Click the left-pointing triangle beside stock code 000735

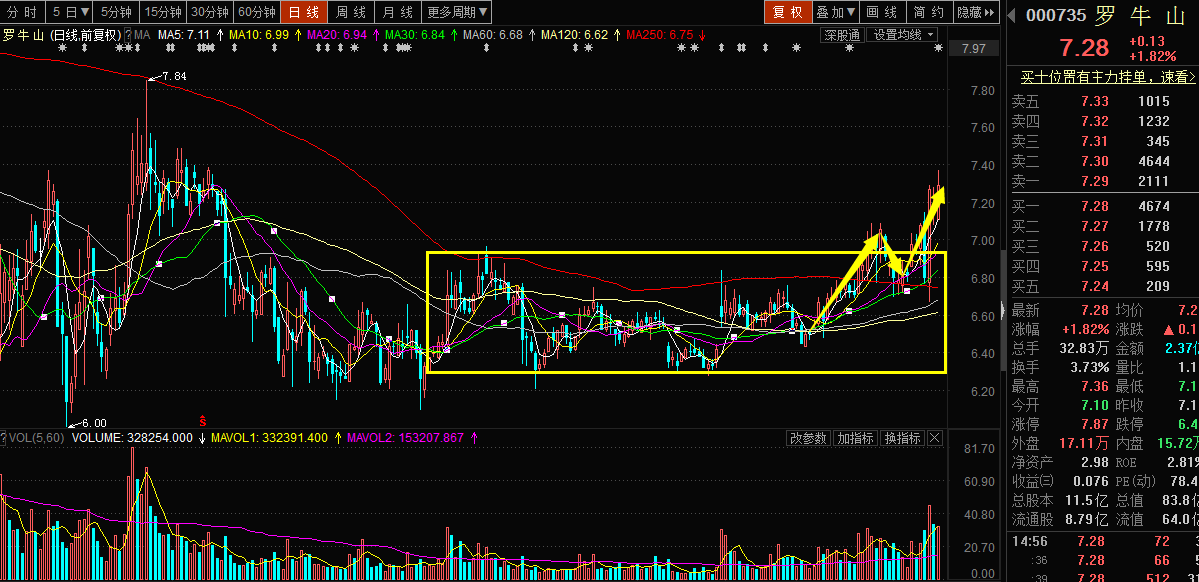point(1010,16)
